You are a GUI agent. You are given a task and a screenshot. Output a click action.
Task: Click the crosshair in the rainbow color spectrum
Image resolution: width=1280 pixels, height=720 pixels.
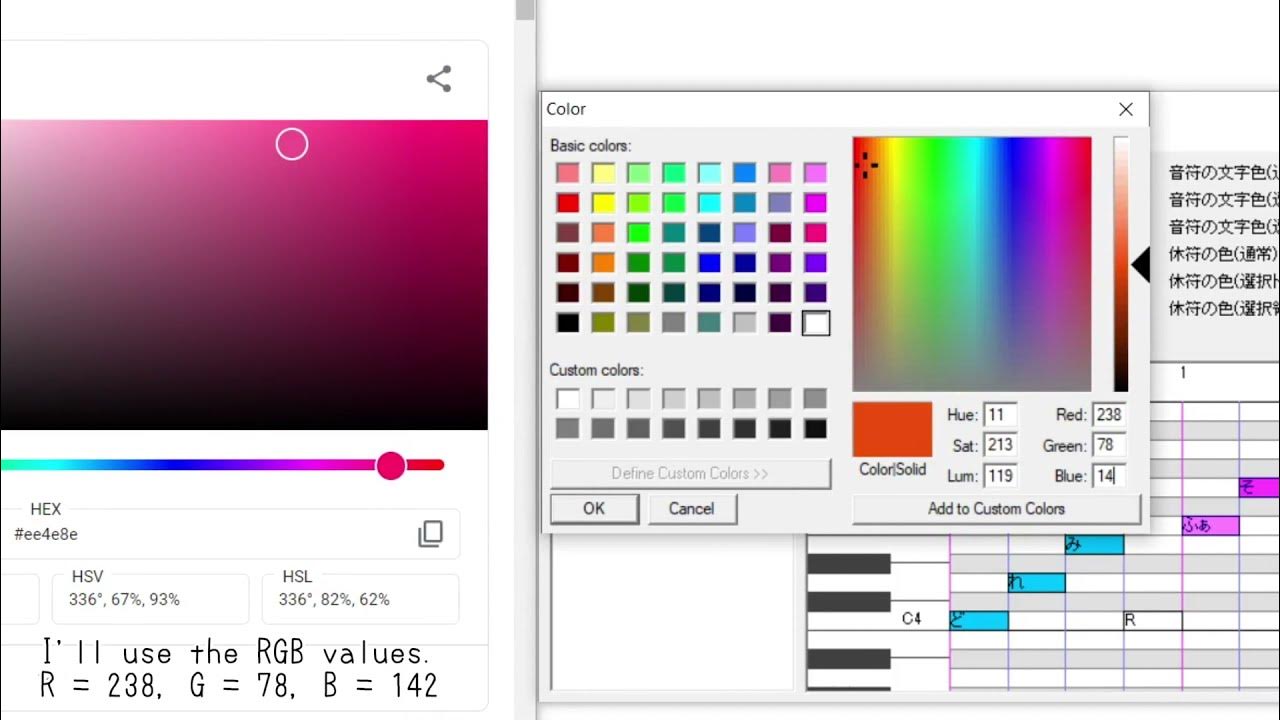(866, 165)
